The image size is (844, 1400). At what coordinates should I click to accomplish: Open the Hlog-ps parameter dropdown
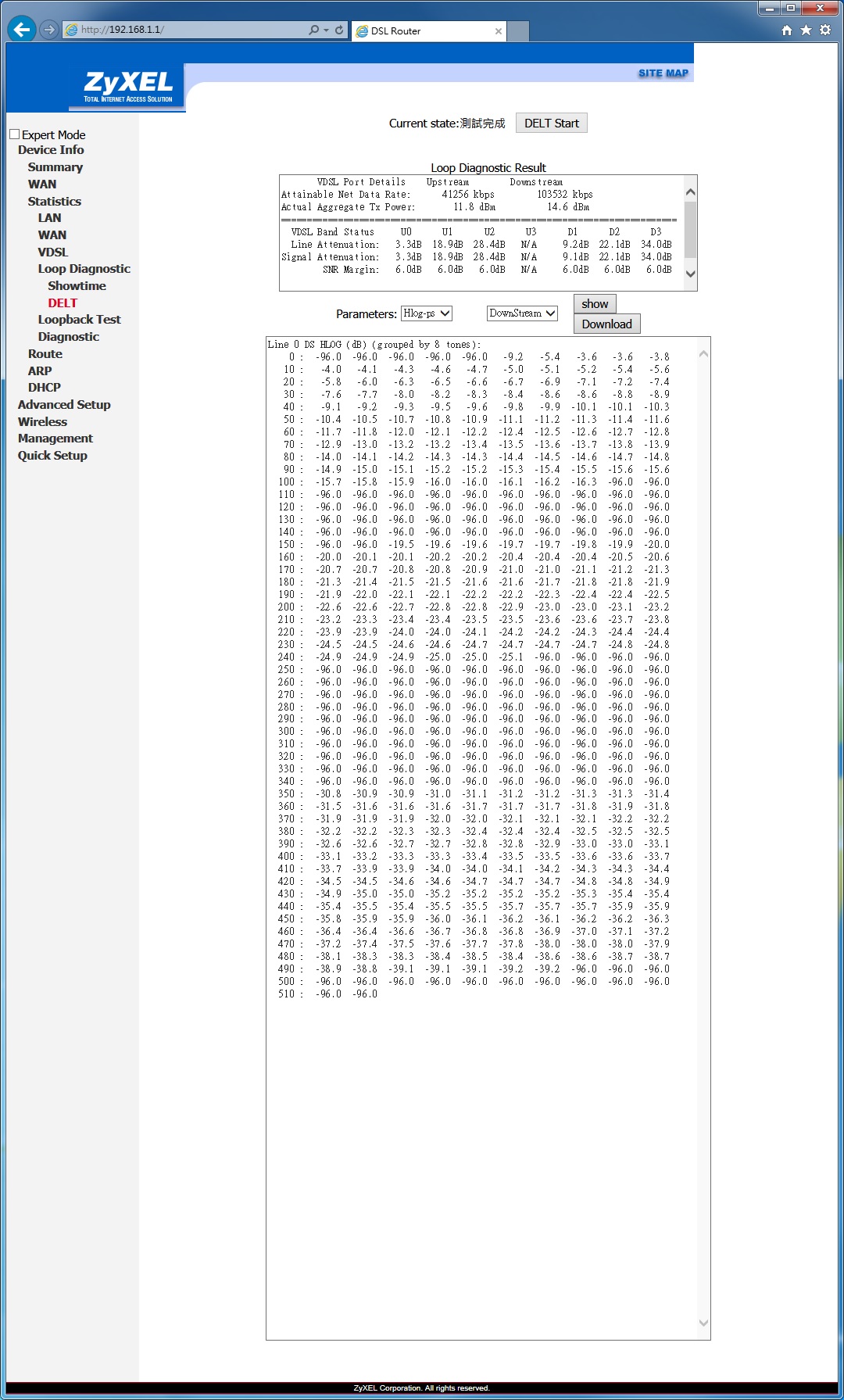[427, 313]
